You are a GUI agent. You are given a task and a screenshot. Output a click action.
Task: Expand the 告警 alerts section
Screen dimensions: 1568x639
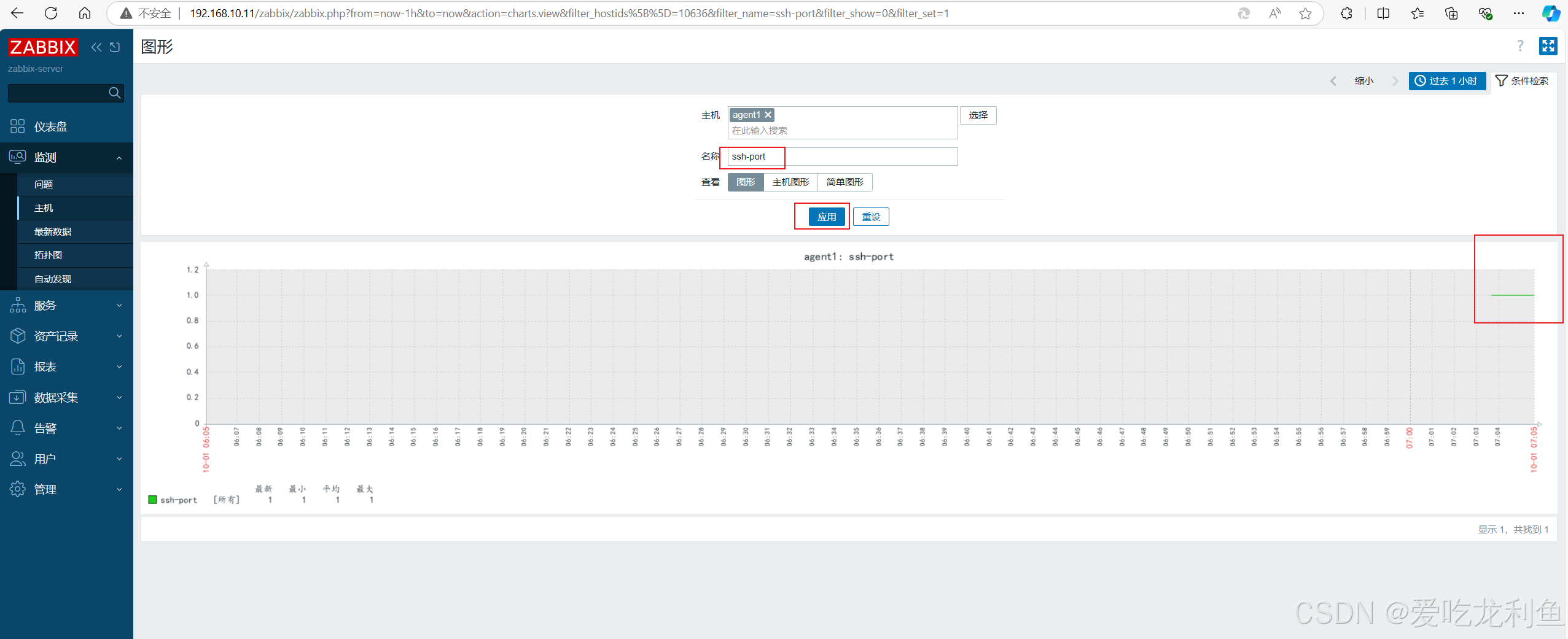click(66, 428)
